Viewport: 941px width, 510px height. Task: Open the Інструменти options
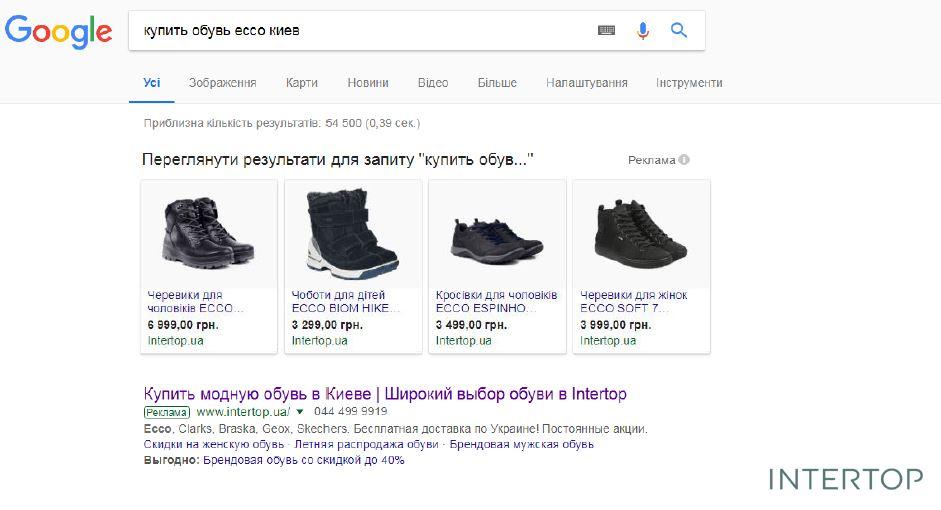click(689, 83)
